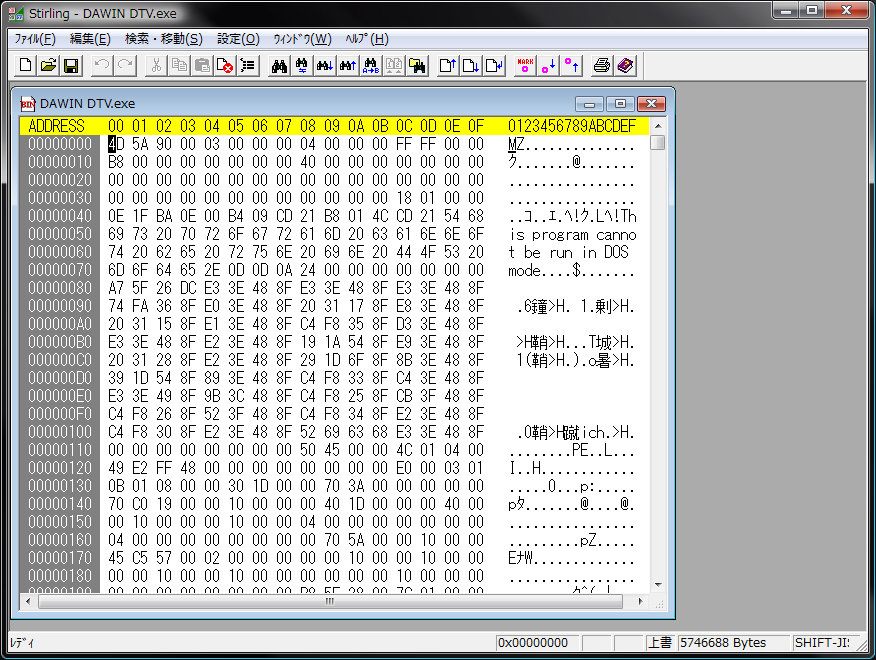Go to previous mark up-arrow icon
This screenshot has height=660, width=876.
571,66
